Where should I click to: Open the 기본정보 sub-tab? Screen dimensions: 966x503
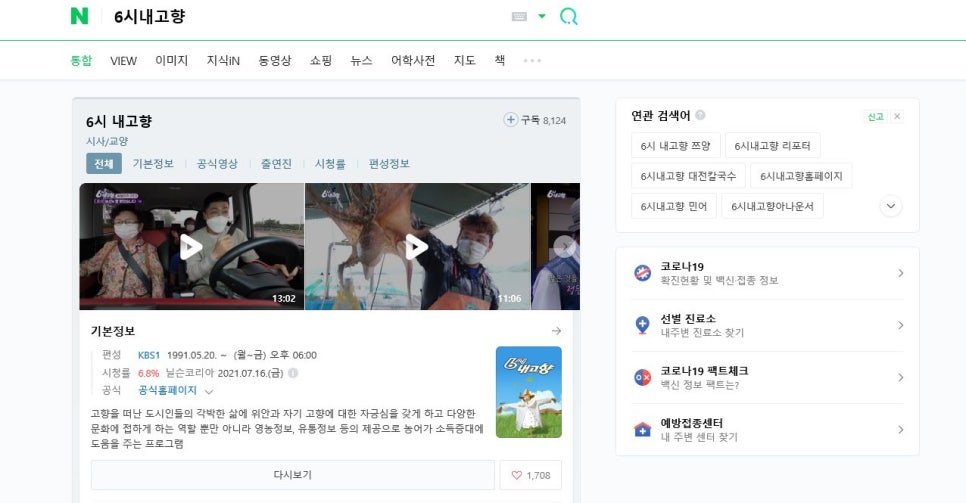(153, 163)
